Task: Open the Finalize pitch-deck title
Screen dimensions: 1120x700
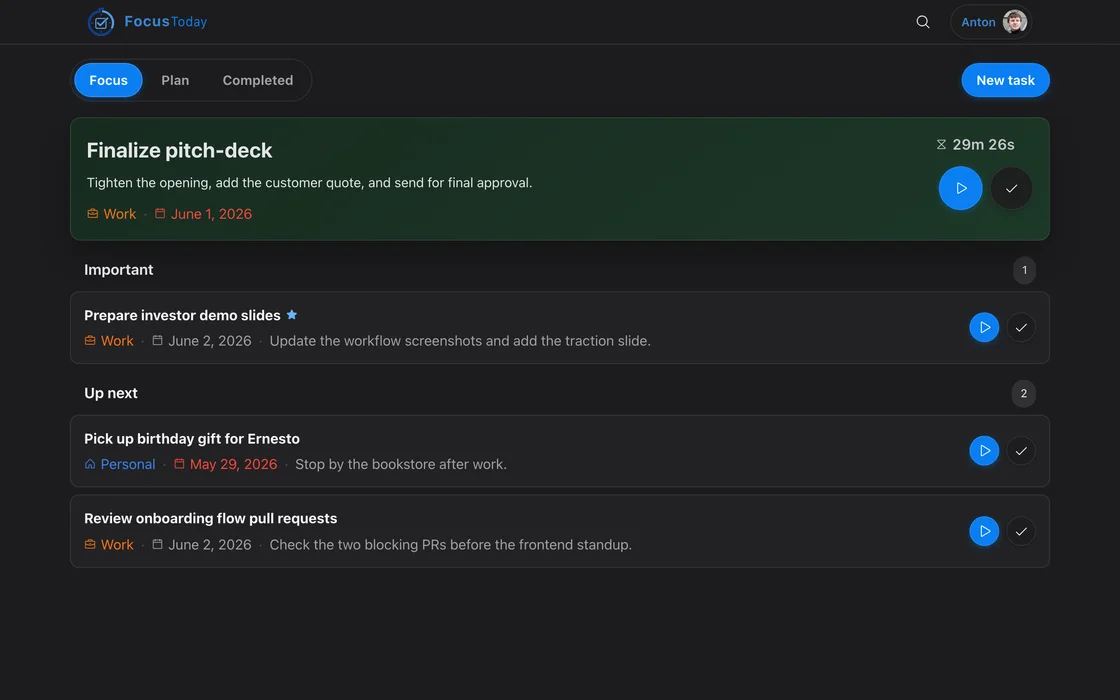Action: point(179,150)
